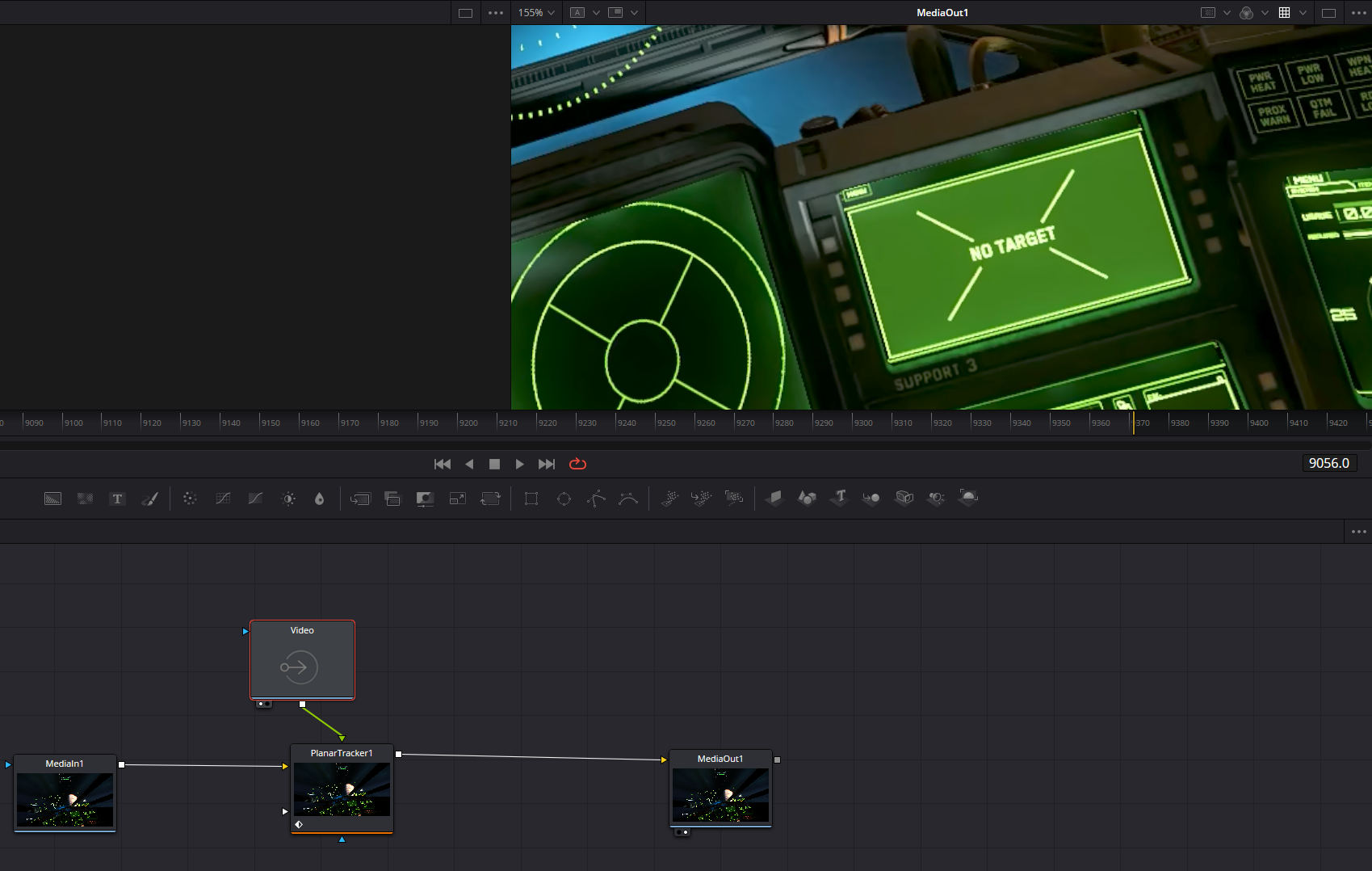Stop playback

click(495, 464)
